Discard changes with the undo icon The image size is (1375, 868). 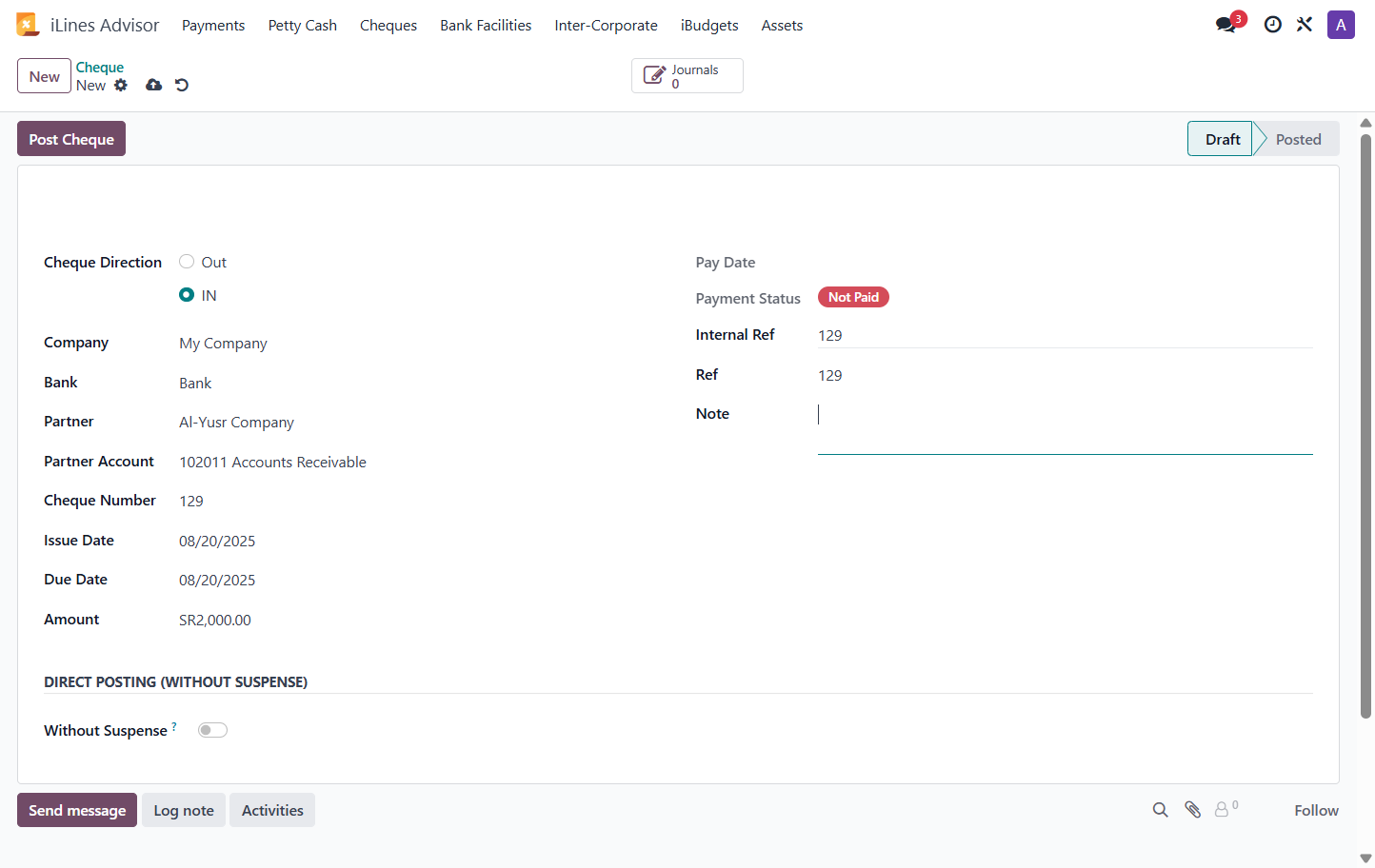(x=182, y=85)
